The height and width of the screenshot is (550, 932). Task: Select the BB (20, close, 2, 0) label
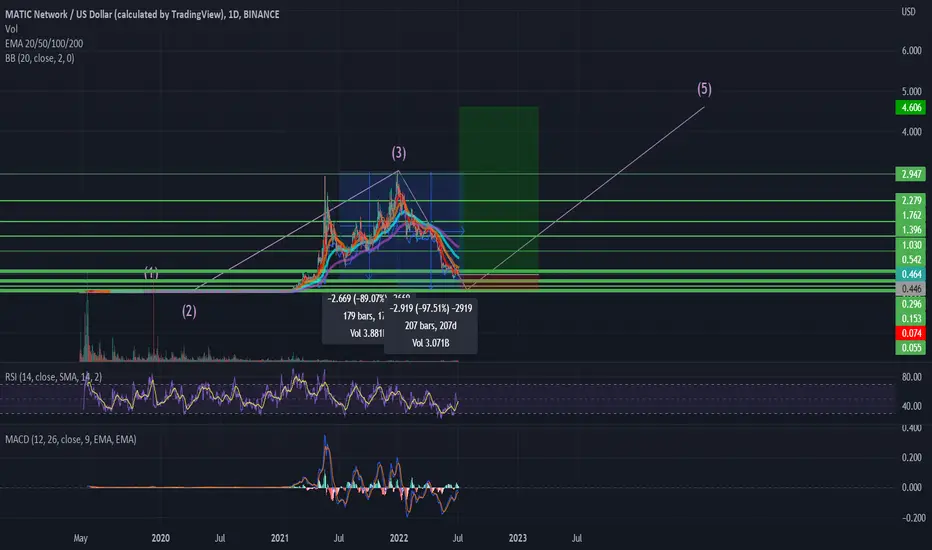coord(40,58)
